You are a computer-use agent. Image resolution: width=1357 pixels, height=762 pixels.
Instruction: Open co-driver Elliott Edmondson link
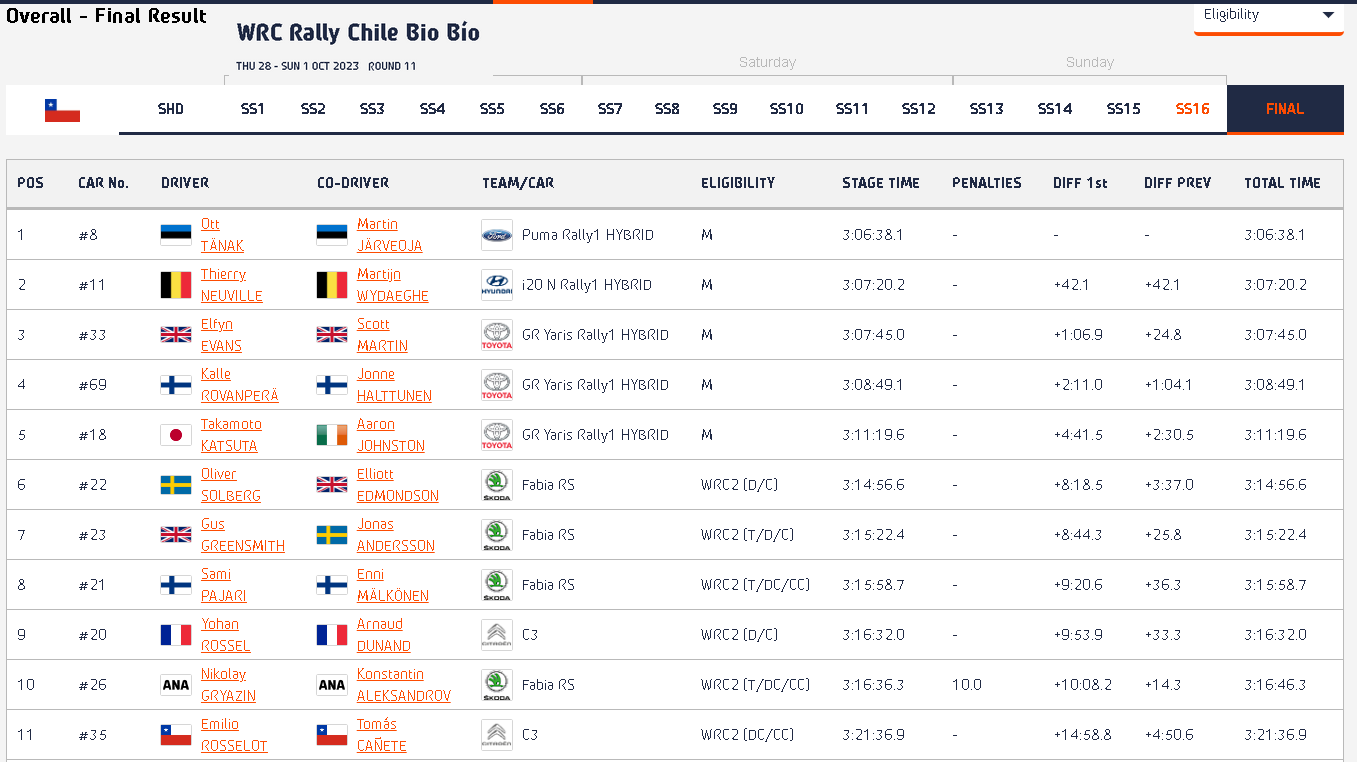[398, 485]
